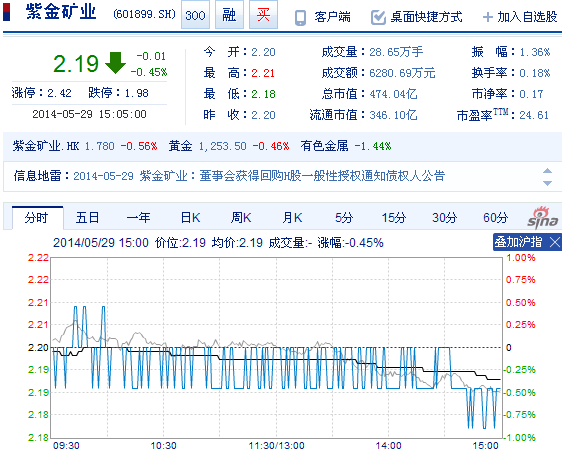Click the 成交额 6280.69万元 value
Viewport: 562px width, 454px height.
[x=402, y=73]
